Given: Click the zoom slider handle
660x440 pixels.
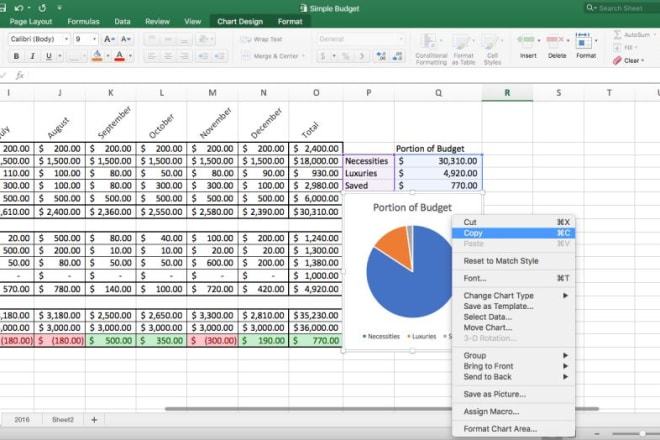Looking at the screenshot, I should click(x=642, y=434).
